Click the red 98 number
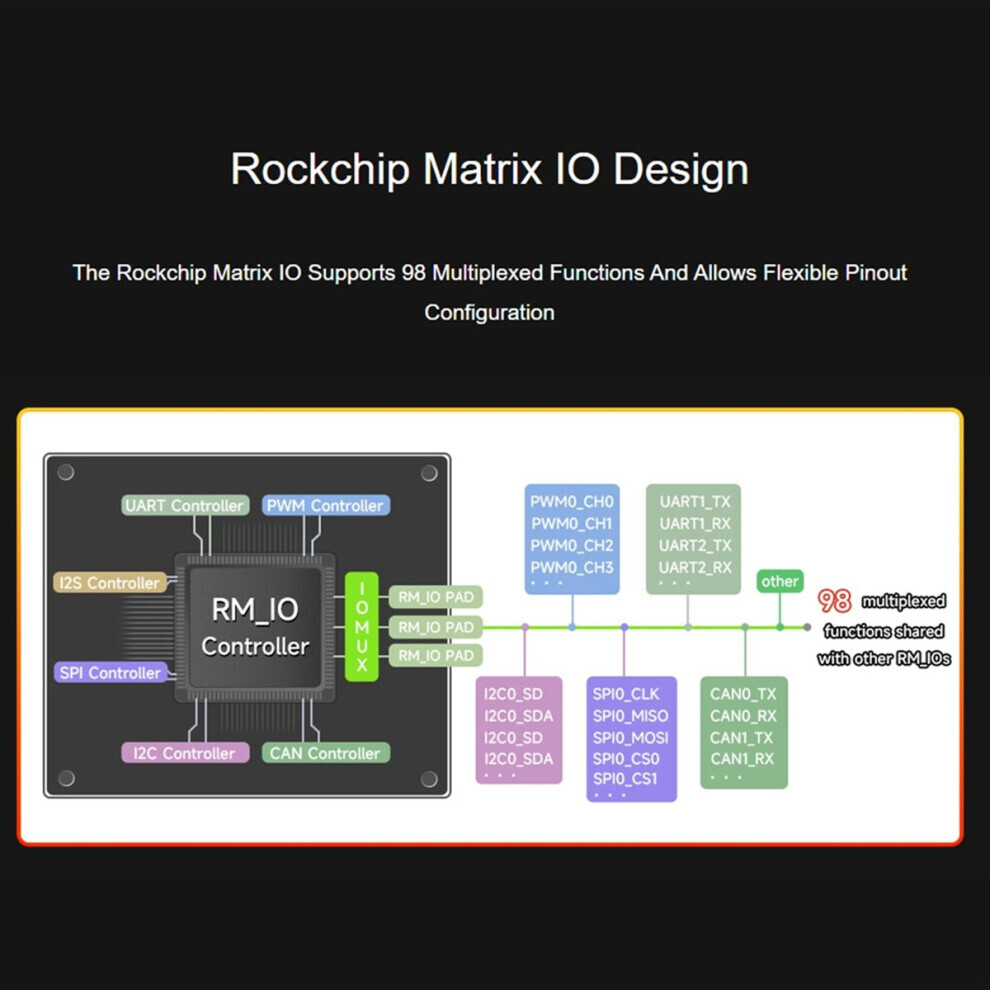This screenshot has width=990, height=990. (x=834, y=601)
